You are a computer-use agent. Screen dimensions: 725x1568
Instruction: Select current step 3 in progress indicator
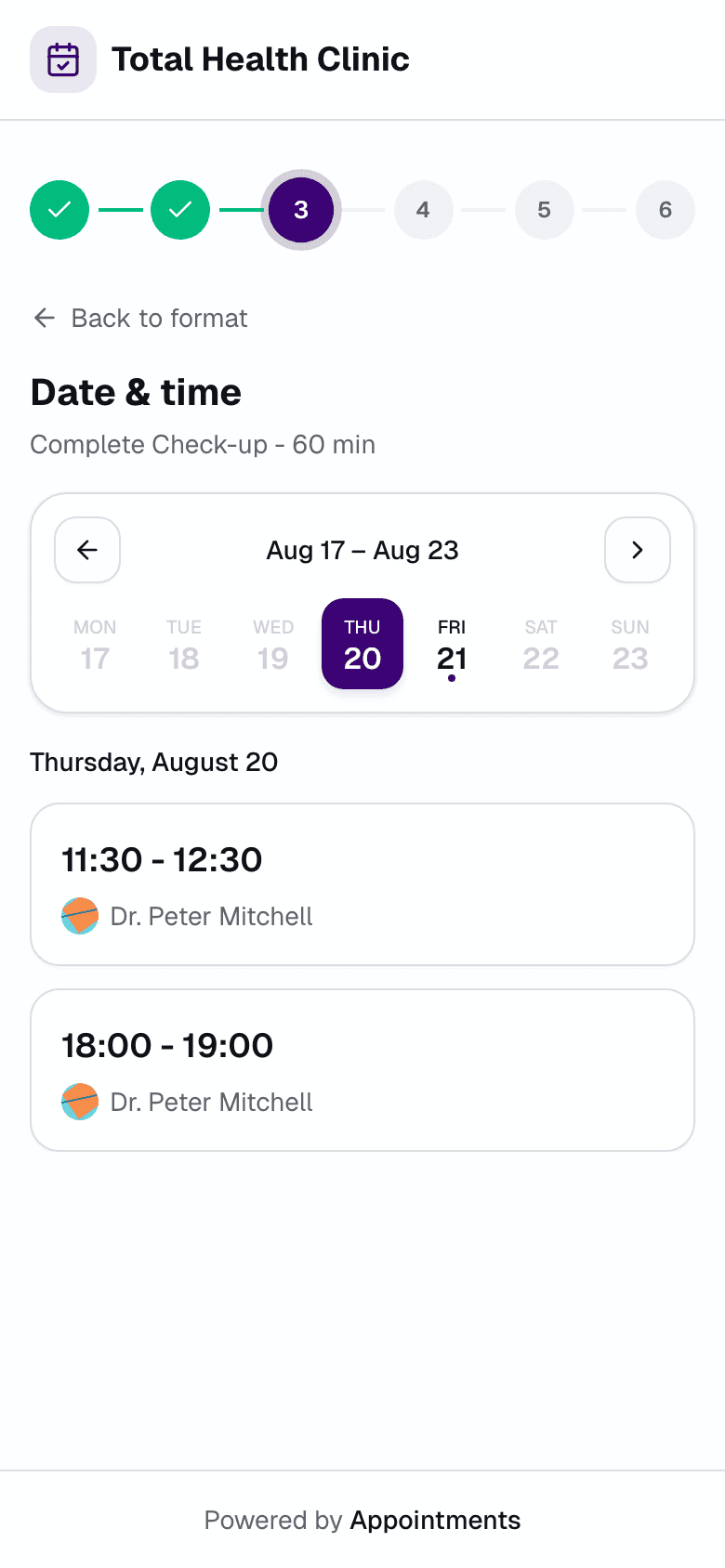pos(301,210)
